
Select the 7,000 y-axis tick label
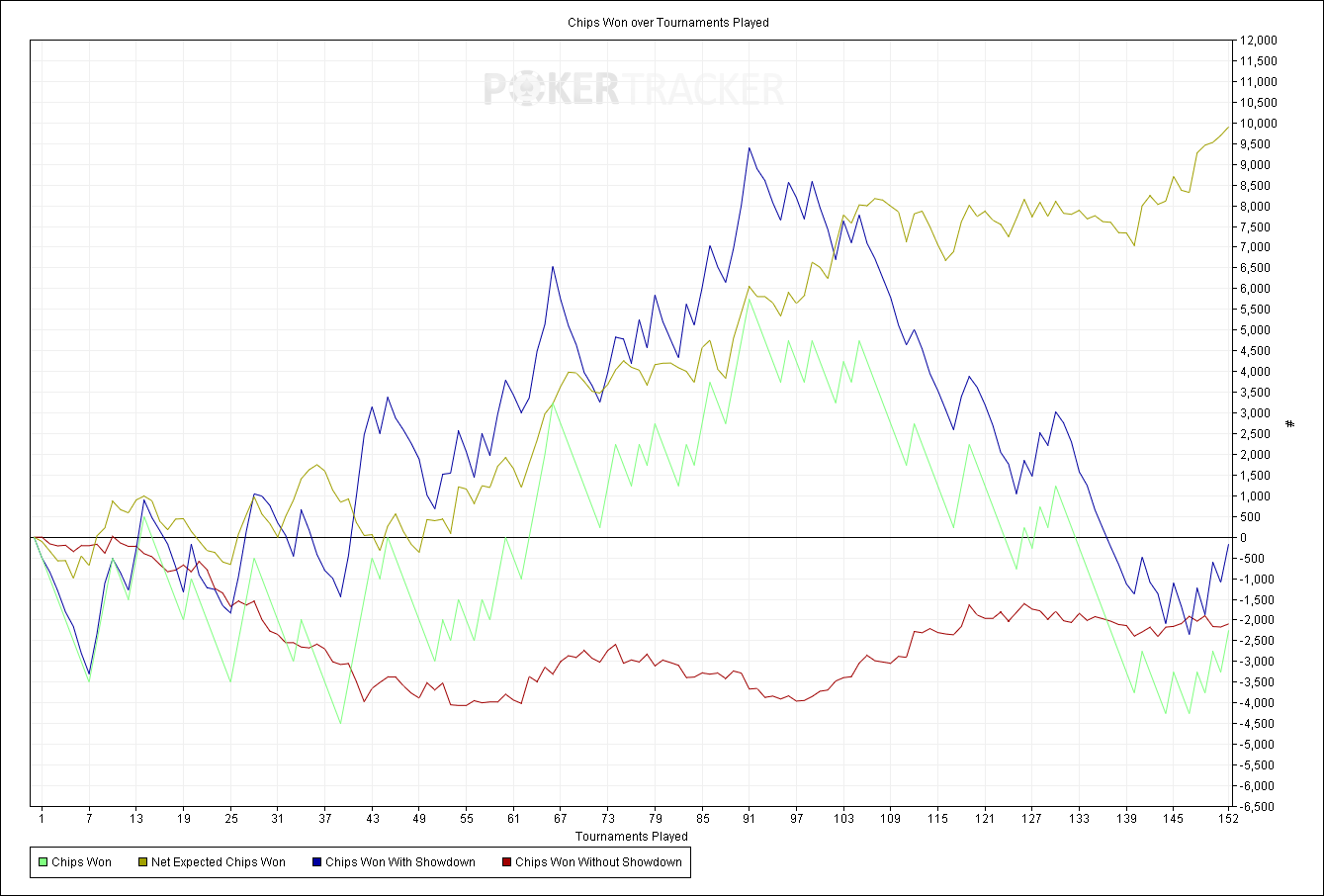1256,248
